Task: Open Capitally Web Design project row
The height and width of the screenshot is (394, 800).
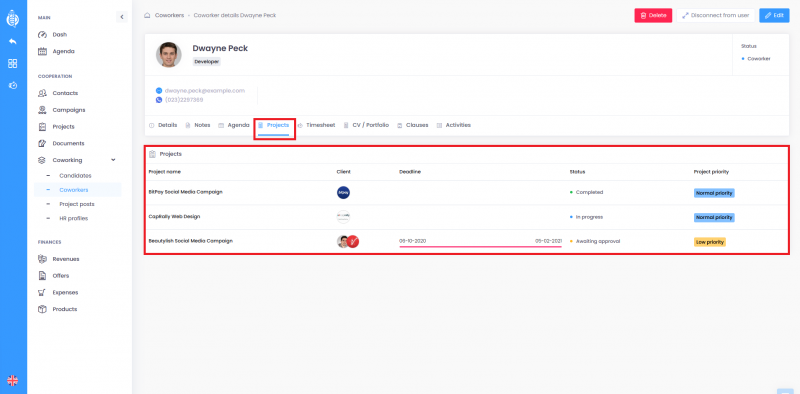Action: [467, 217]
